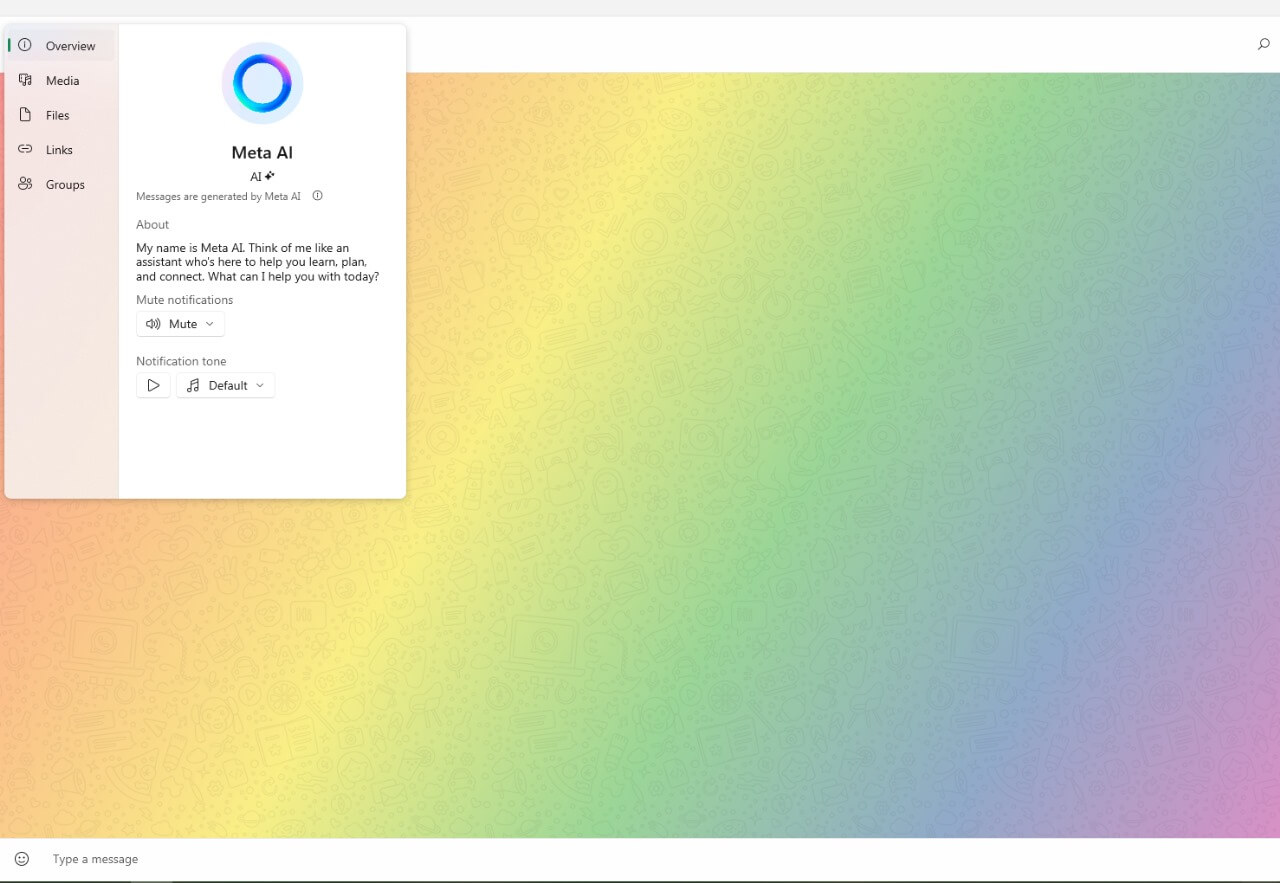Click the About description text
Screen dimensions: 1280x883
pyautogui.click(x=257, y=262)
